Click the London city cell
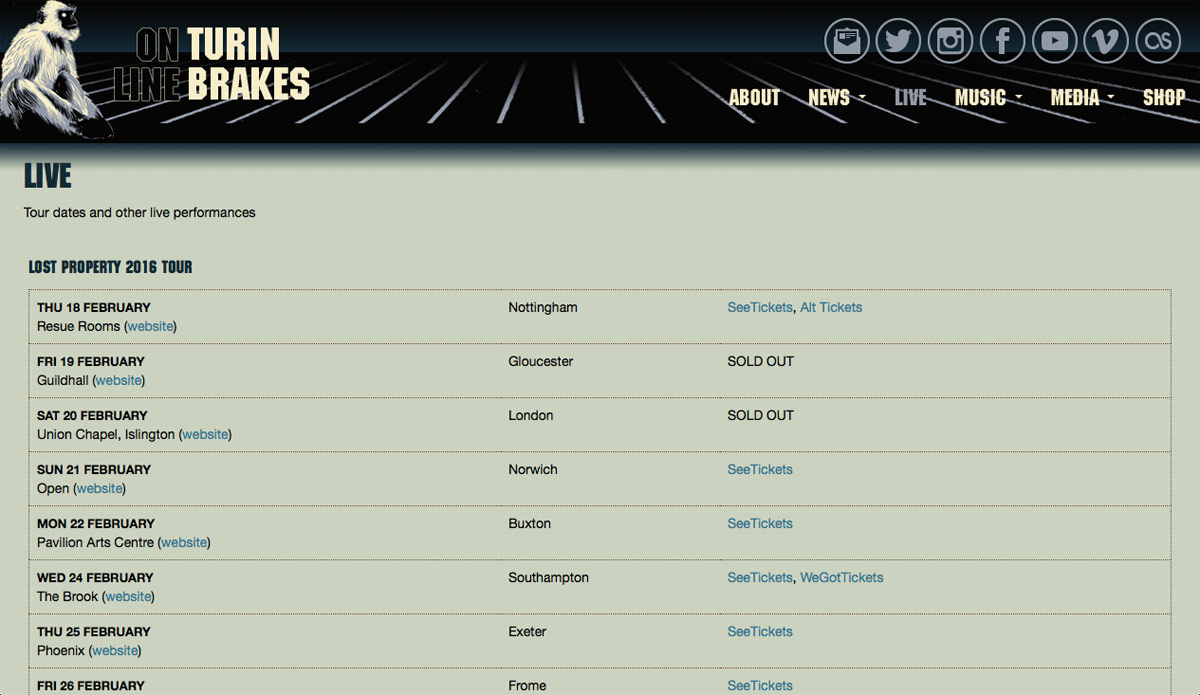This screenshot has height=695, width=1200. [531, 415]
